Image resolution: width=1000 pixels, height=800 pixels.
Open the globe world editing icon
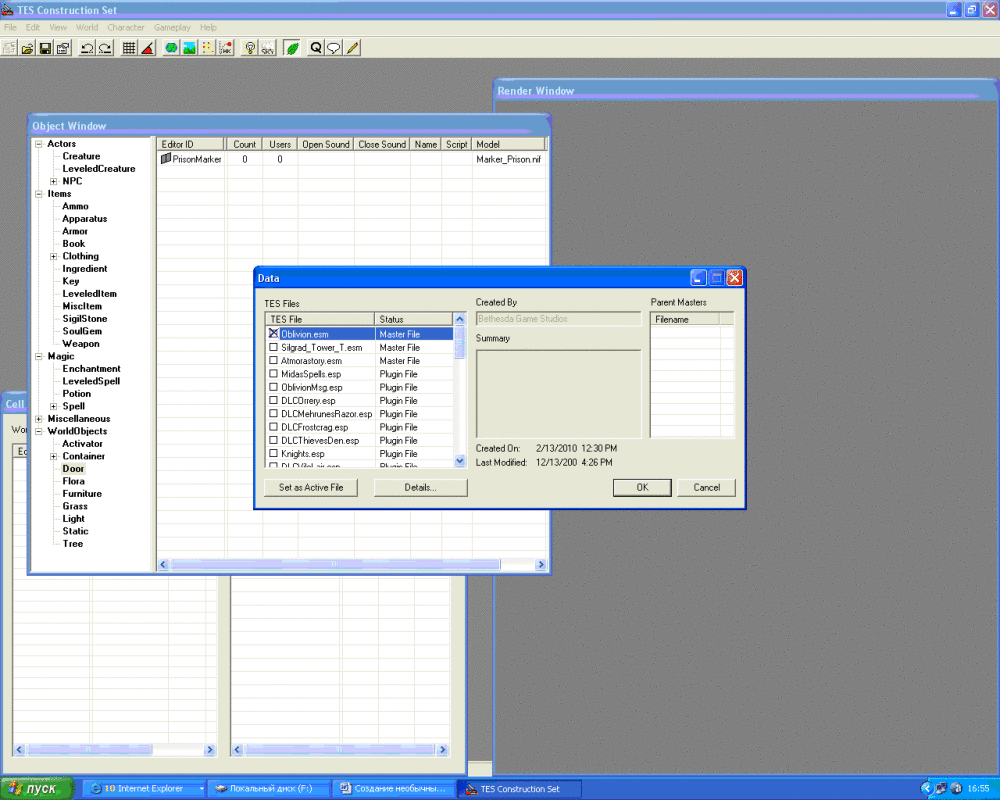pos(171,48)
